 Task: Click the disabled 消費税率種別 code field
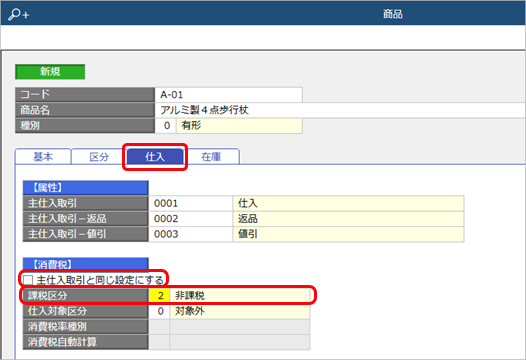pyautogui.click(x=159, y=326)
